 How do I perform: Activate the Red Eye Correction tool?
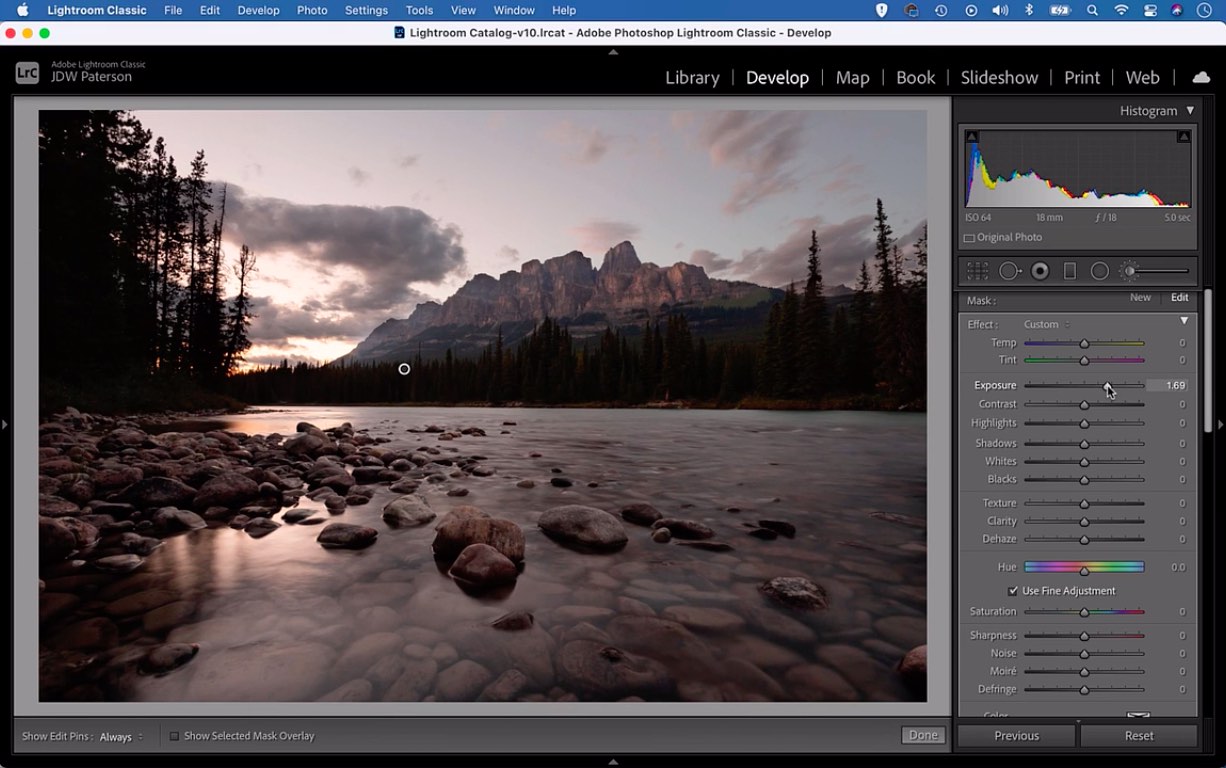1040,270
